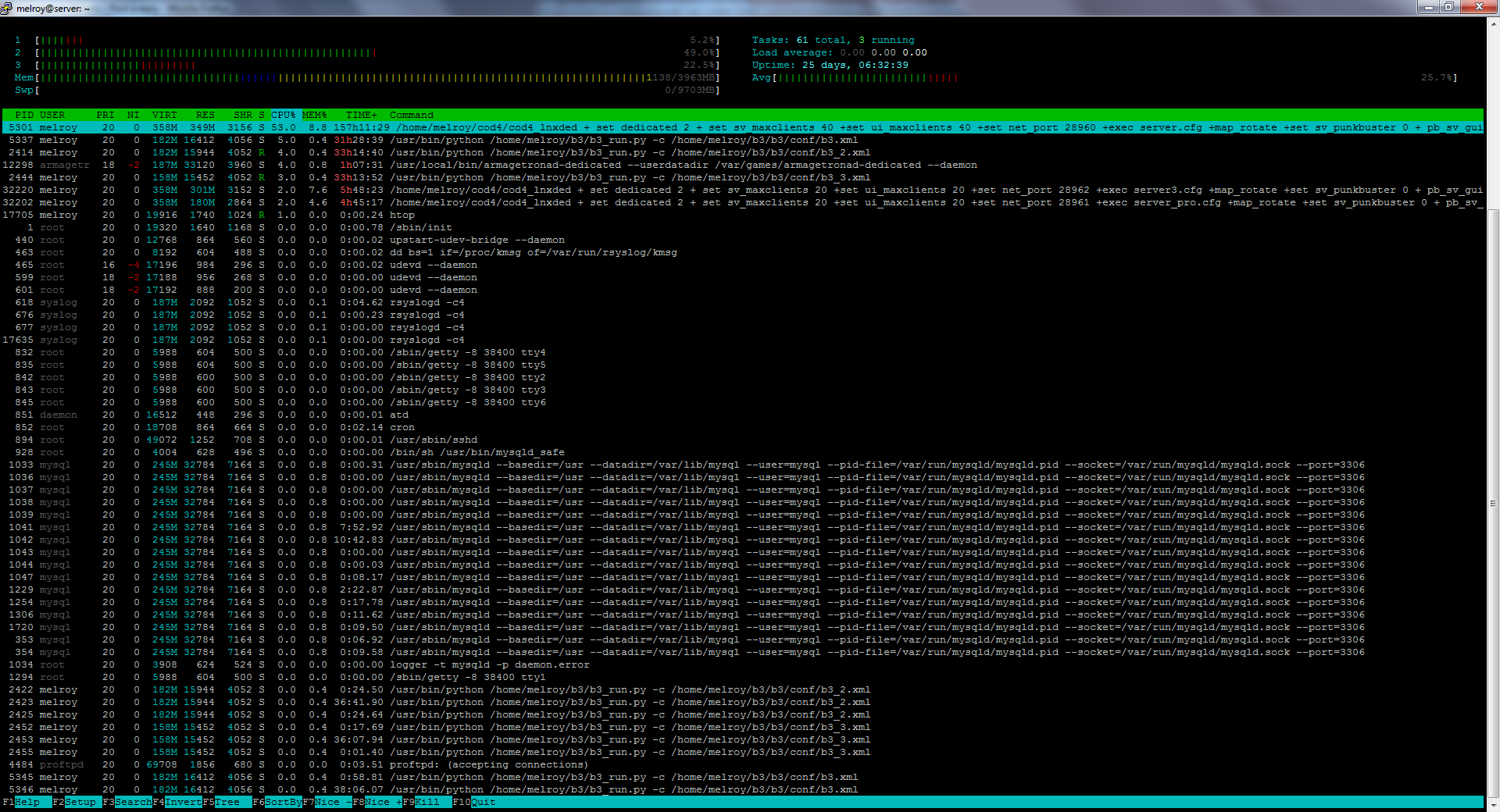Click the vertical scrollbar thumb
This screenshot has height=812, width=1500.
(x=1493, y=504)
